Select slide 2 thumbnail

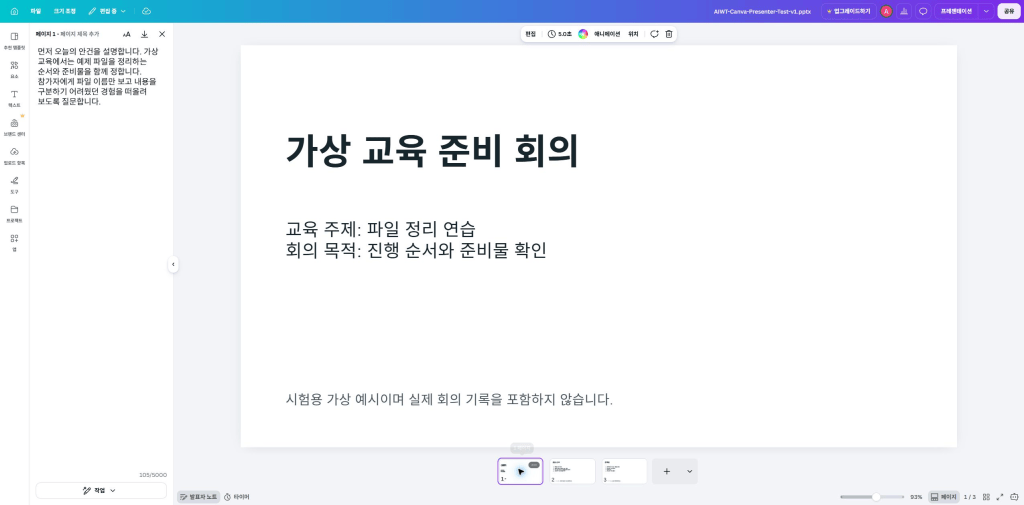point(572,471)
